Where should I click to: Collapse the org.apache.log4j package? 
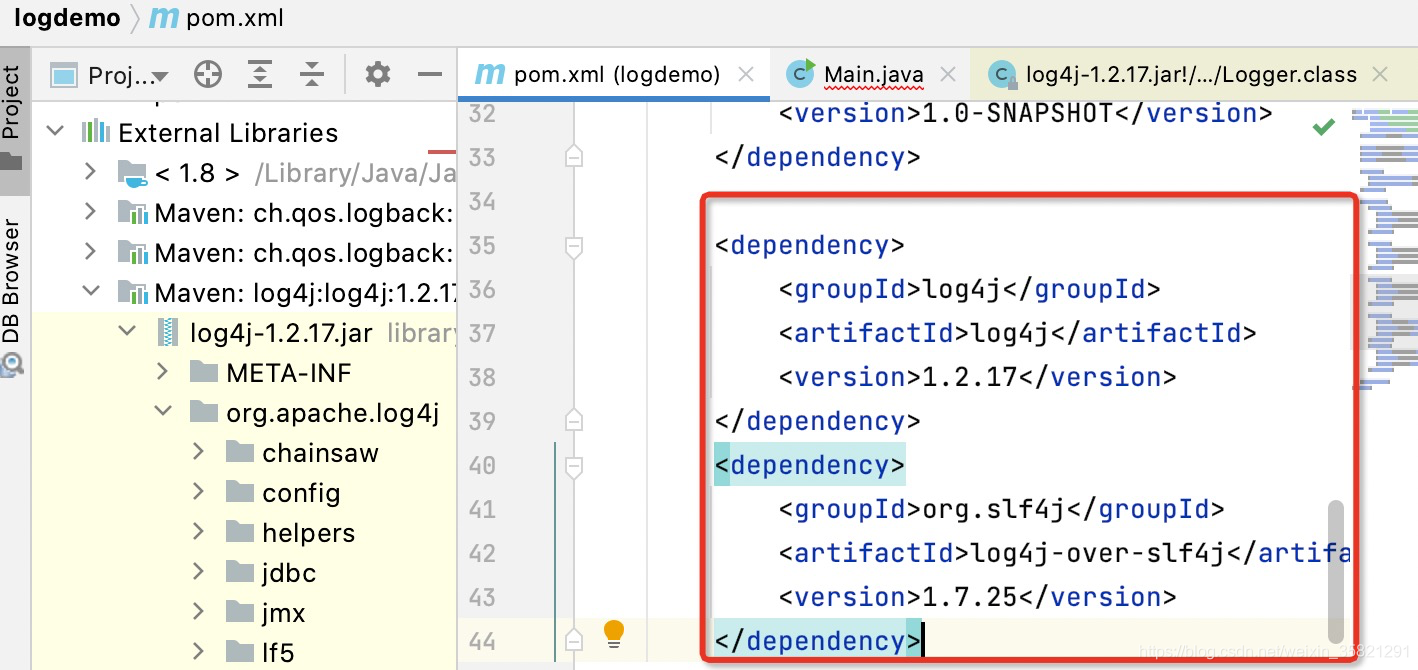[163, 412]
